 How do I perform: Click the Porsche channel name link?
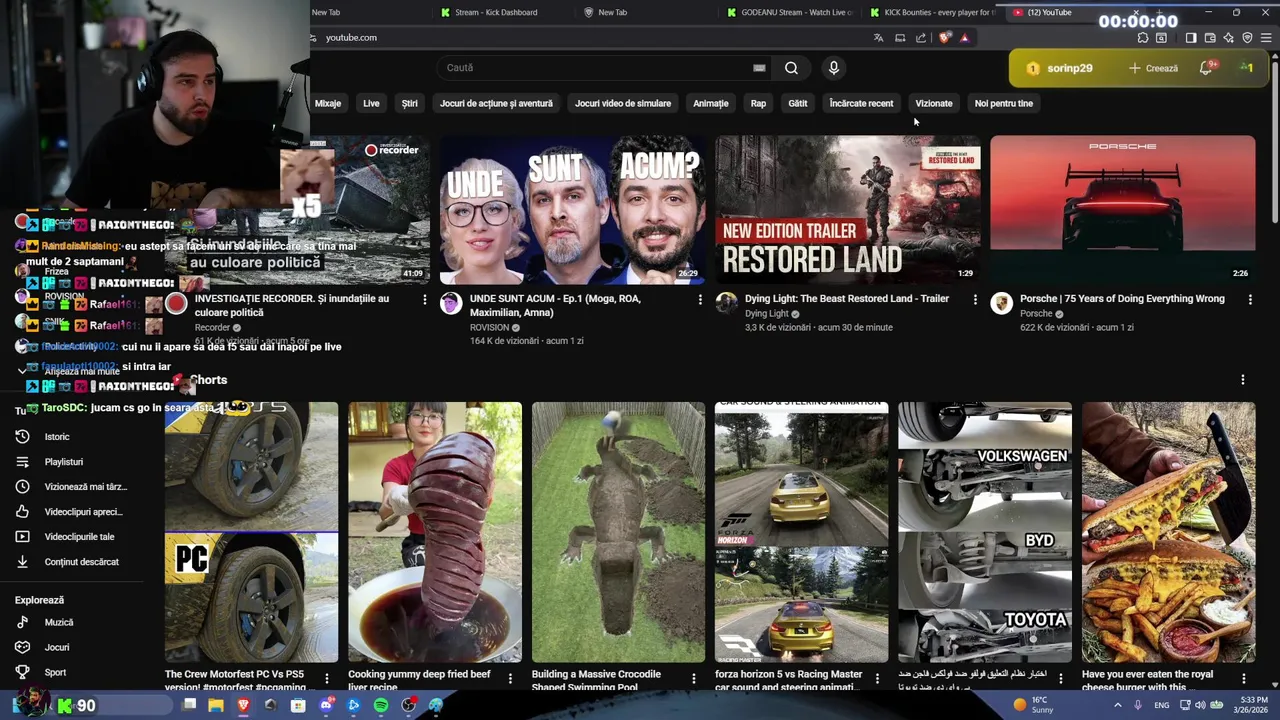pyautogui.click(x=1036, y=314)
